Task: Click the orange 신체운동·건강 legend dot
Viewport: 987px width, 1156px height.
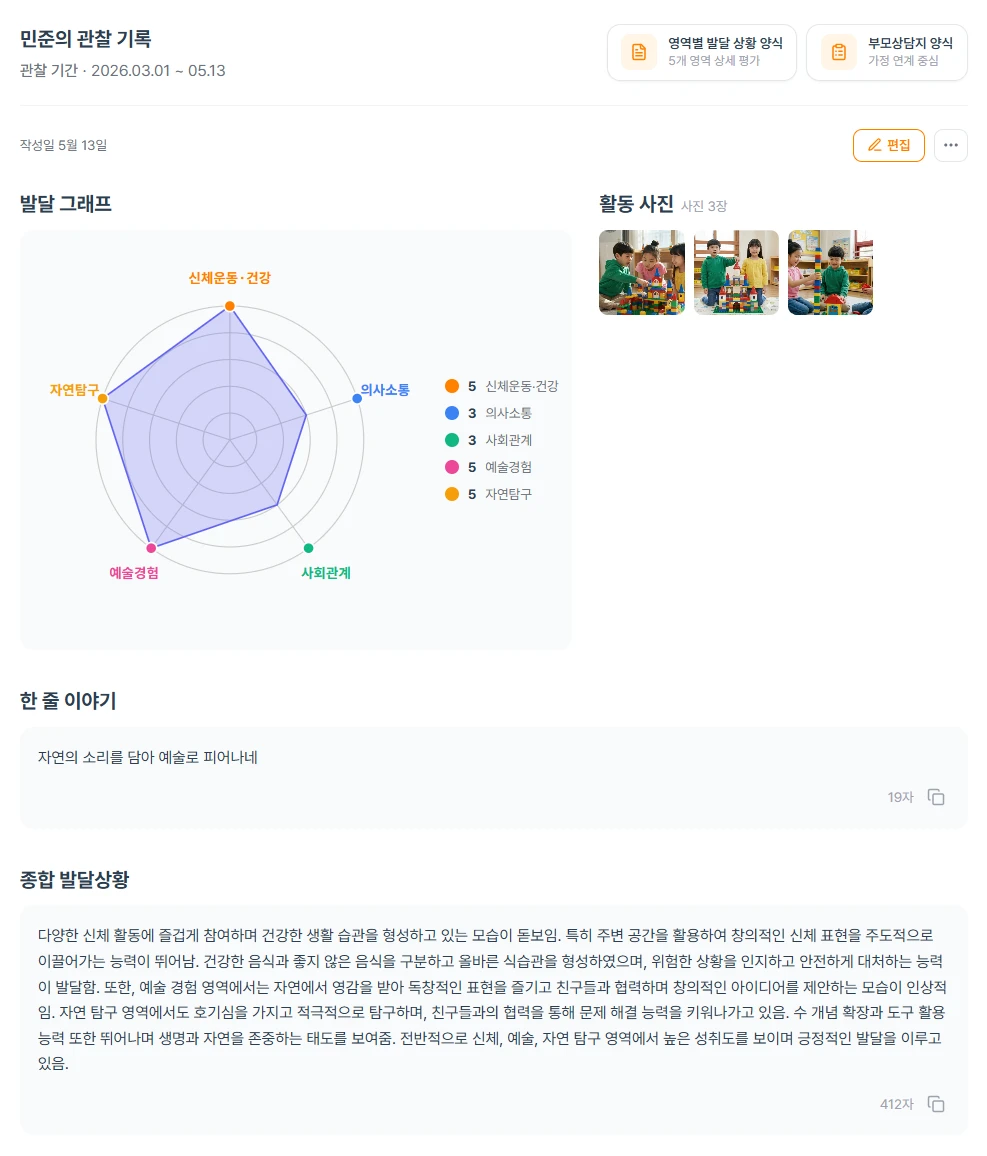Action: click(452, 386)
